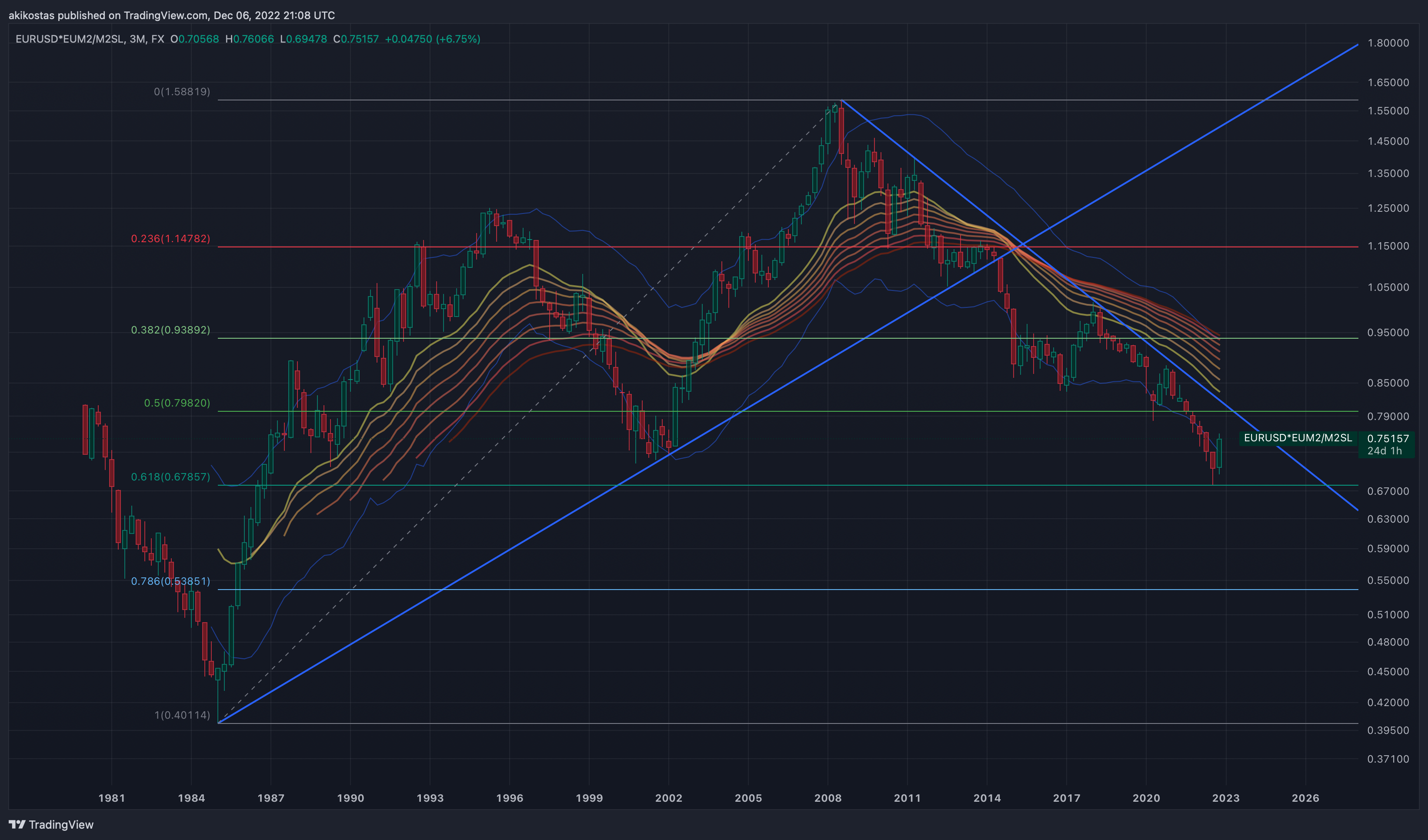Image resolution: width=1428 pixels, height=840 pixels.
Task: Click the 1999 time axis label
Action: point(589,798)
